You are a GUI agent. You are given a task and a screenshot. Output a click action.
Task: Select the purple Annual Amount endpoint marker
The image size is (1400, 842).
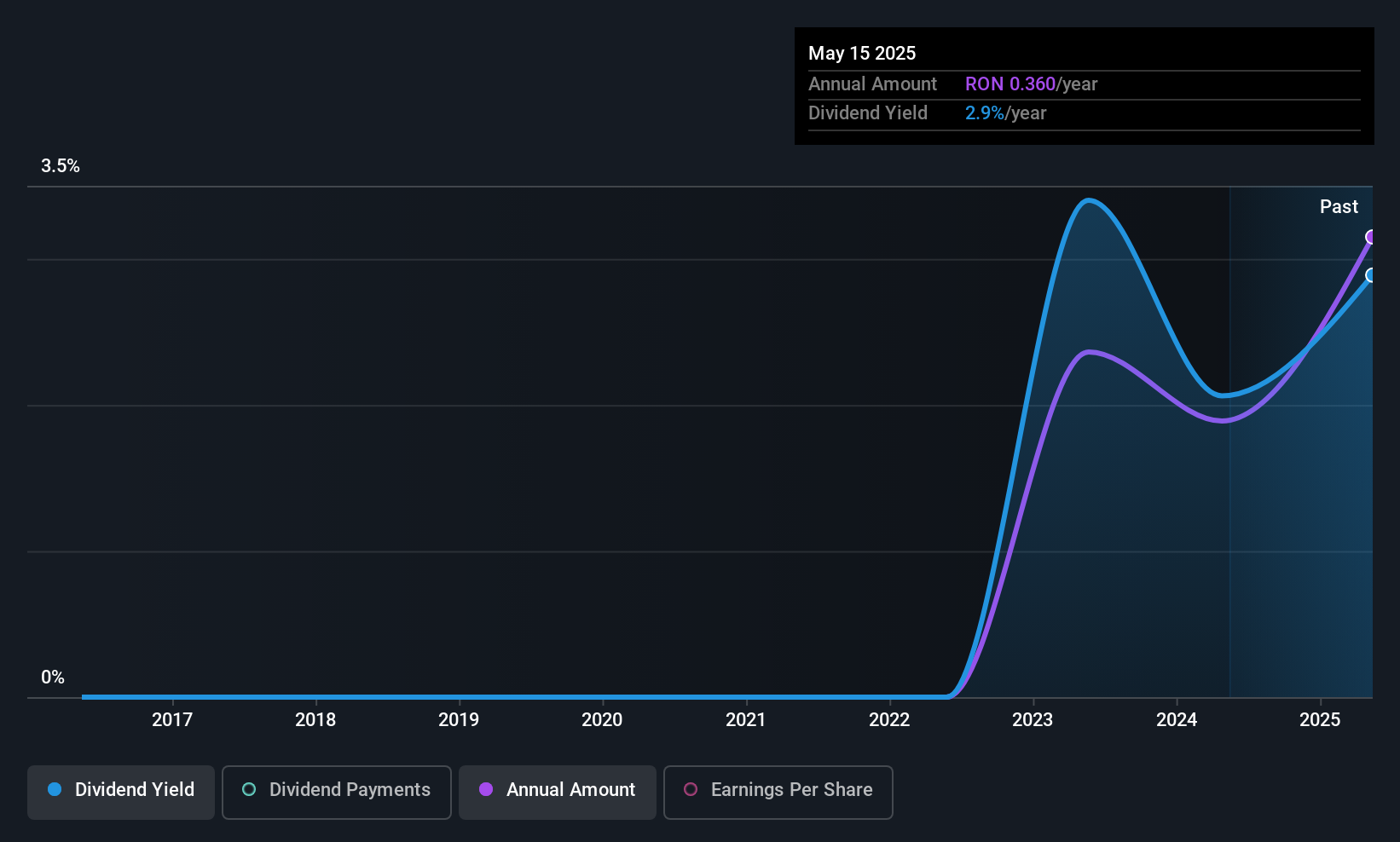tap(1371, 237)
